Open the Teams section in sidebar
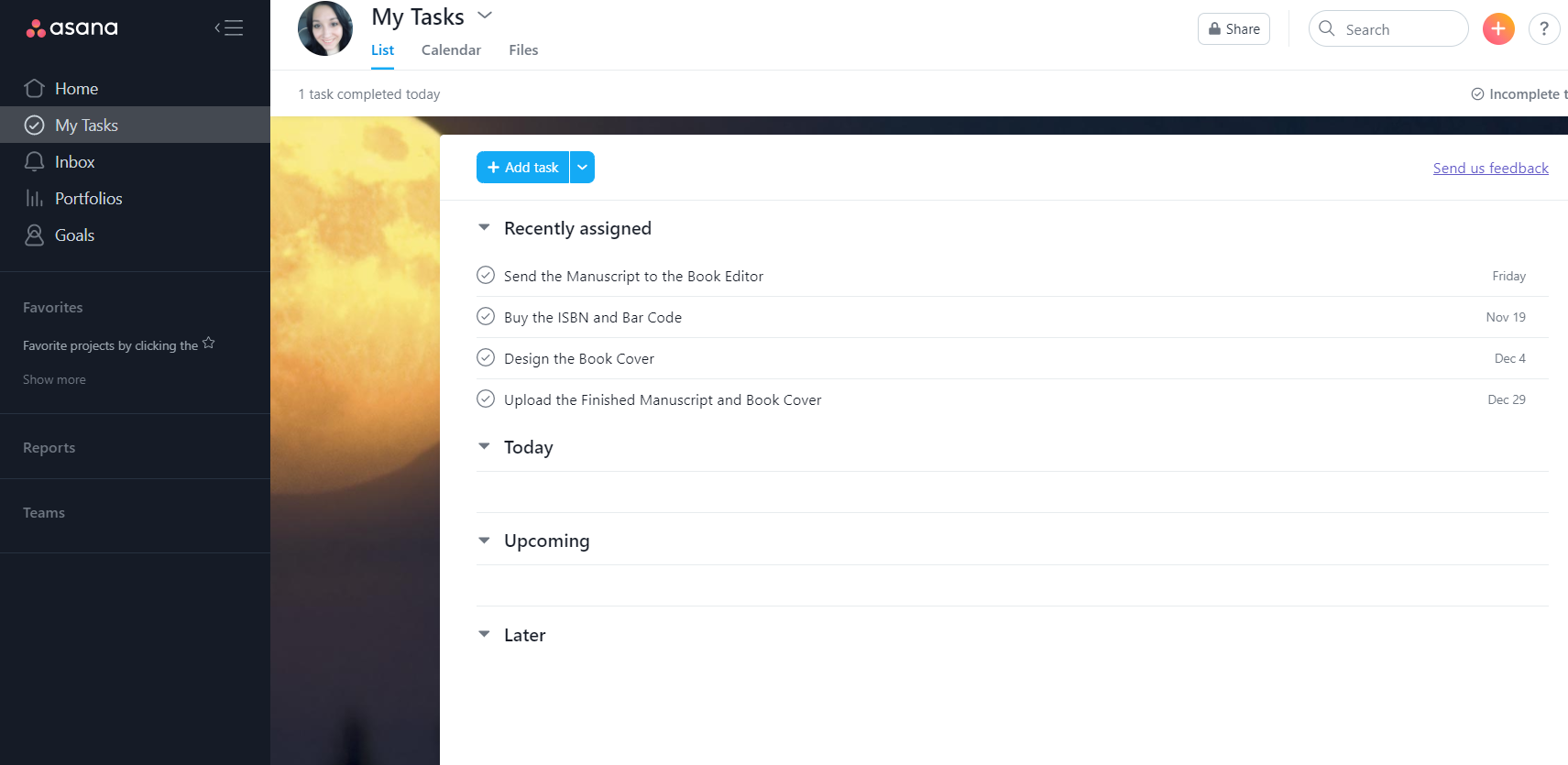 tap(44, 512)
